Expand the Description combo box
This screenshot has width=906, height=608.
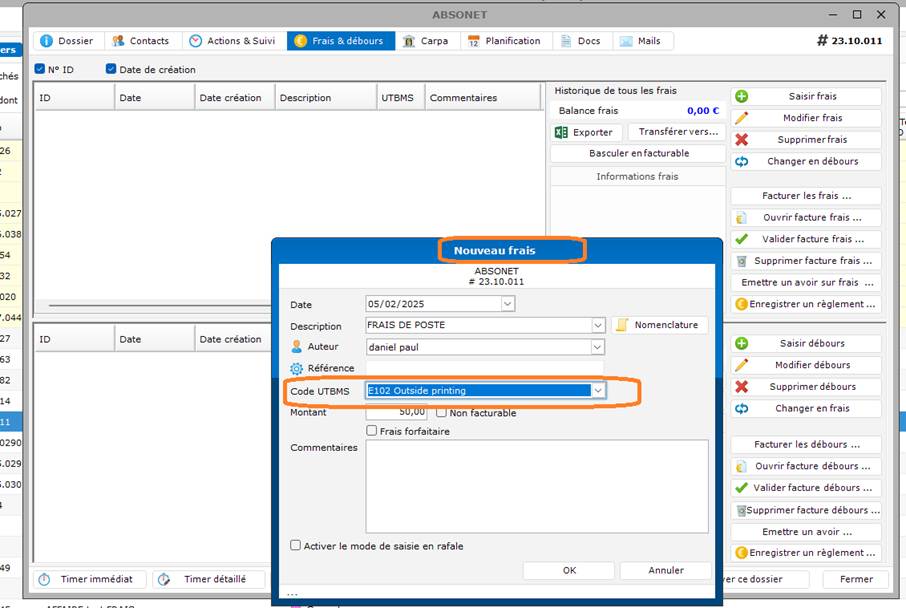pyautogui.click(x=598, y=325)
